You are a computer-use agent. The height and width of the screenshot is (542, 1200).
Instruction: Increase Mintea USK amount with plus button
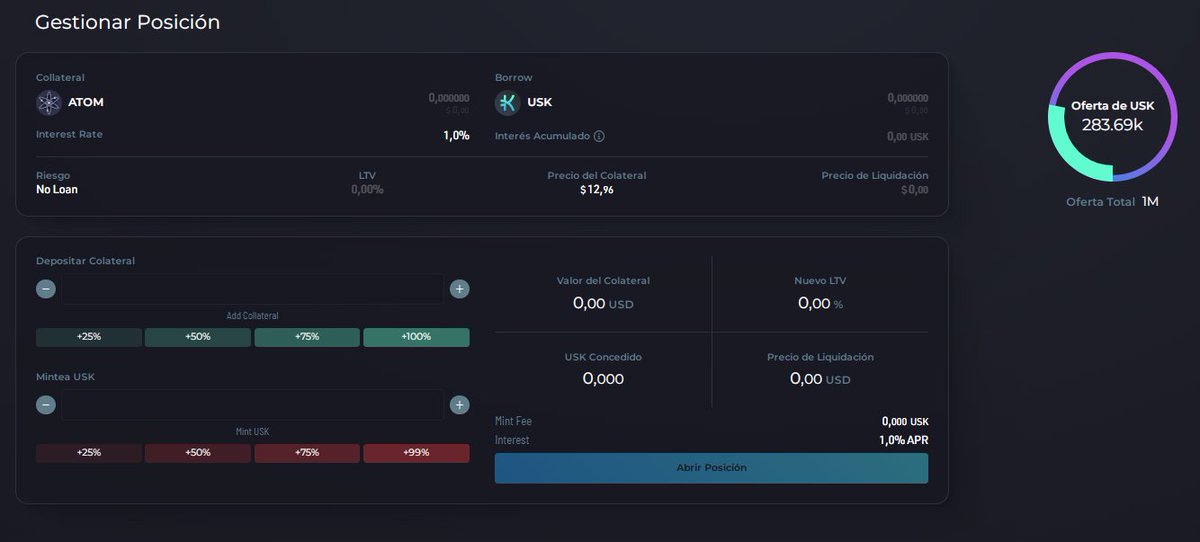pyautogui.click(x=460, y=405)
